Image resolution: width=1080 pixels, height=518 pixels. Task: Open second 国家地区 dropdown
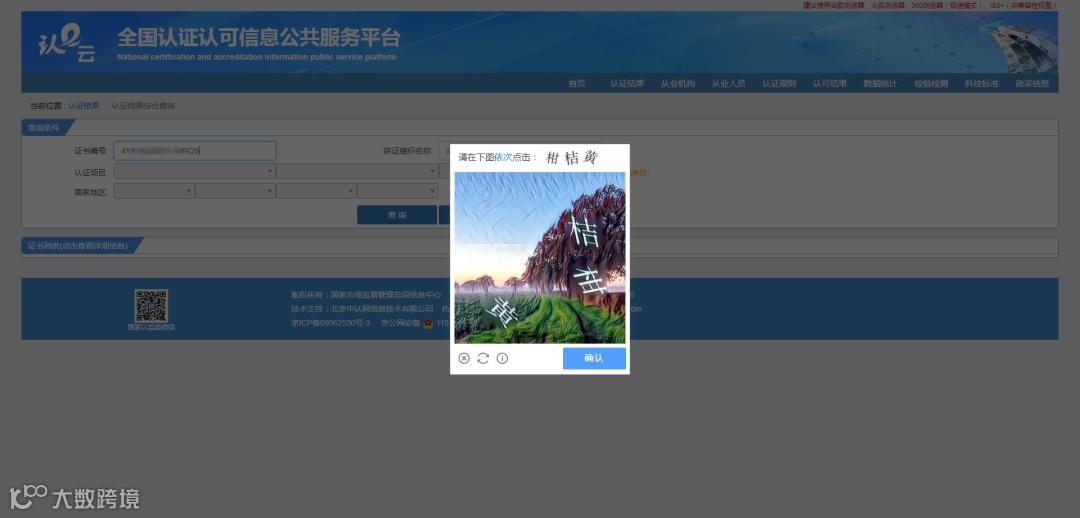pos(235,191)
